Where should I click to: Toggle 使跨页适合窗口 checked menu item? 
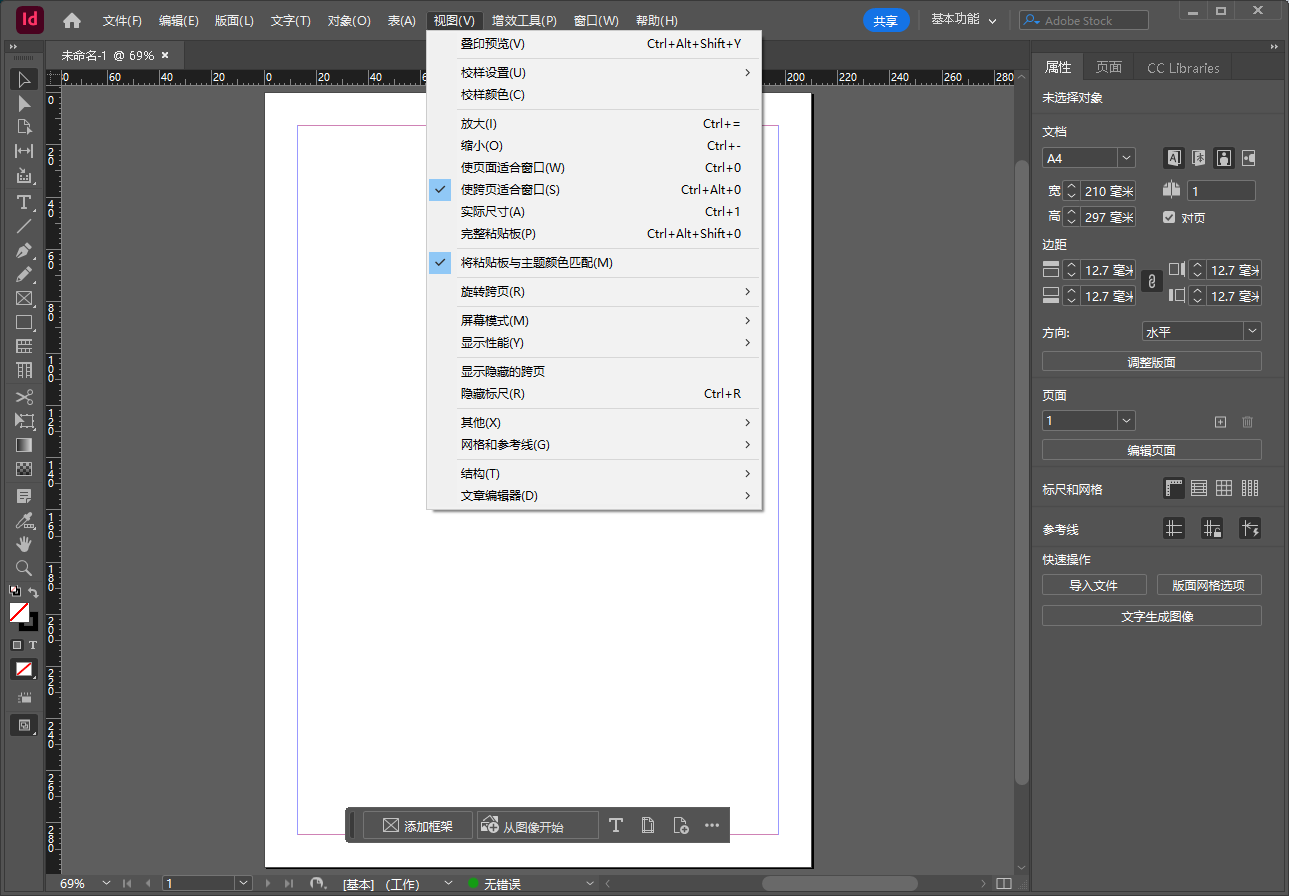[594, 190]
